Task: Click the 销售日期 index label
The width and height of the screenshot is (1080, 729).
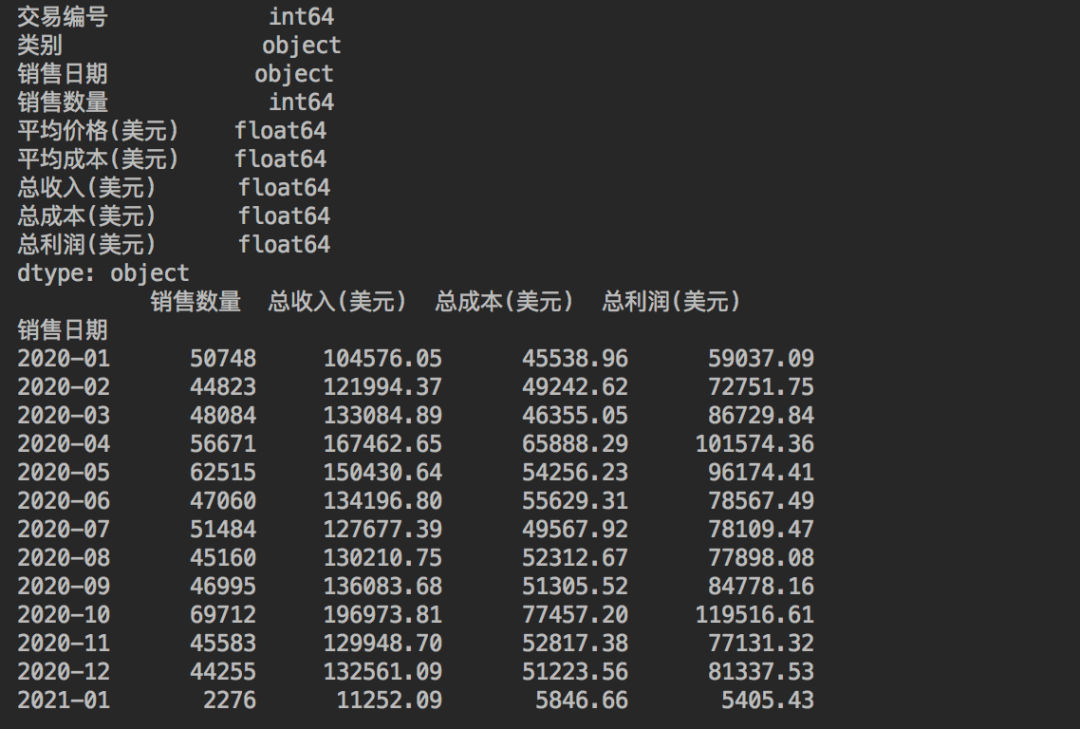Action: pyautogui.click(x=63, y=330)
